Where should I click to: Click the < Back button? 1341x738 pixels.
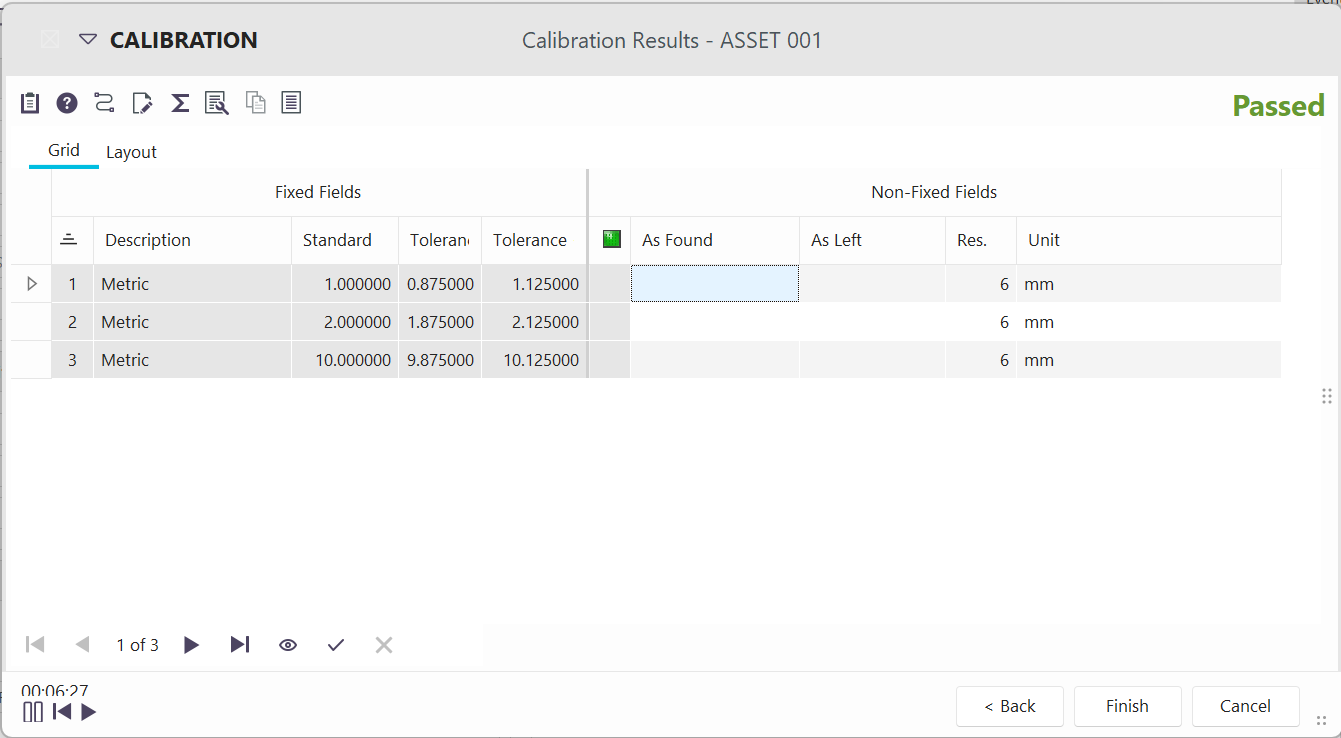[1010, 706]
